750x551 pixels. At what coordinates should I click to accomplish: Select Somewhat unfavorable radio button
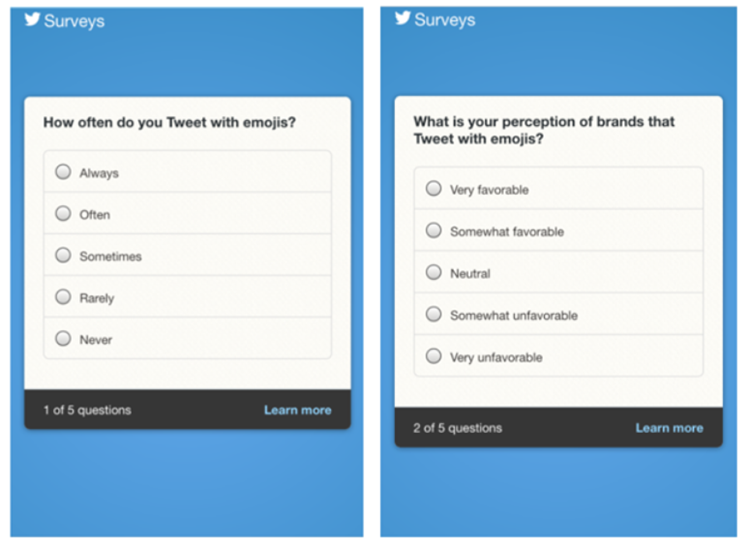coord(434,314)
